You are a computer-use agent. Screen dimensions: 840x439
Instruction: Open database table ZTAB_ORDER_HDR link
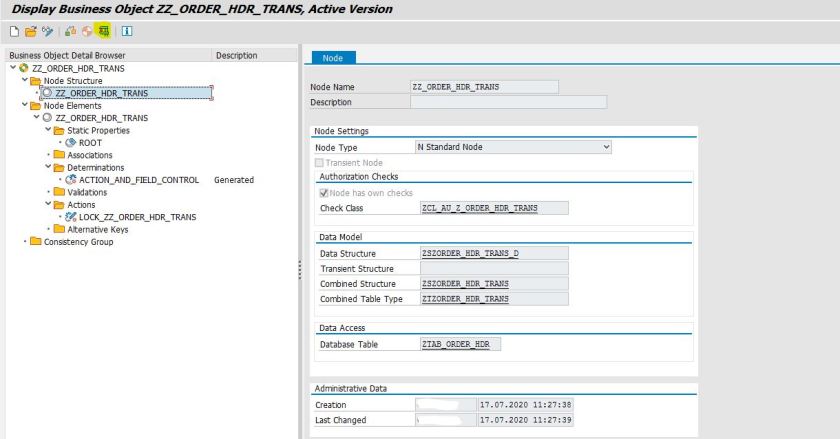click(461, 344)
